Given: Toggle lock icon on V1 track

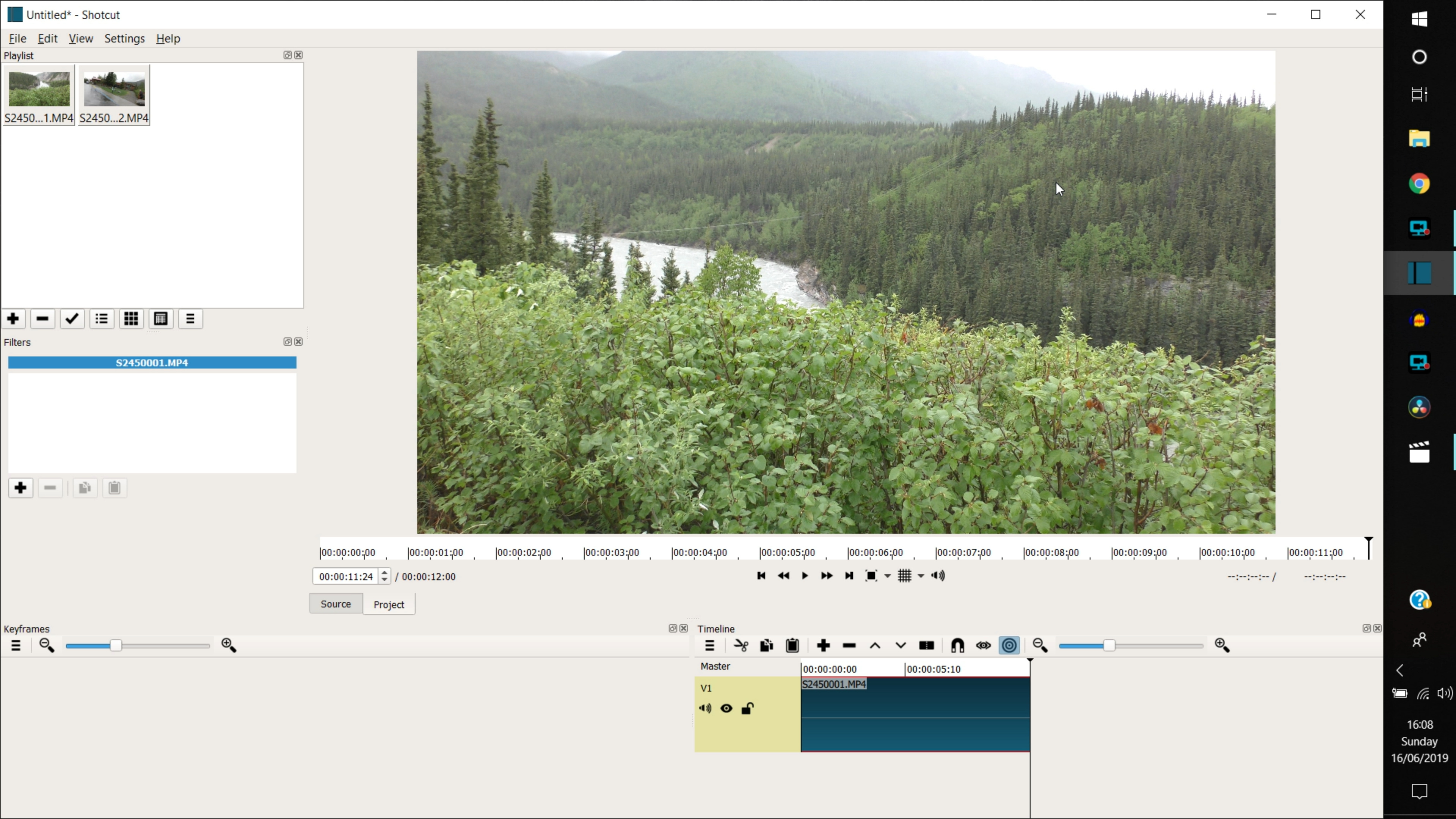Looking at the screenshot, I should (x=748, y=708).
